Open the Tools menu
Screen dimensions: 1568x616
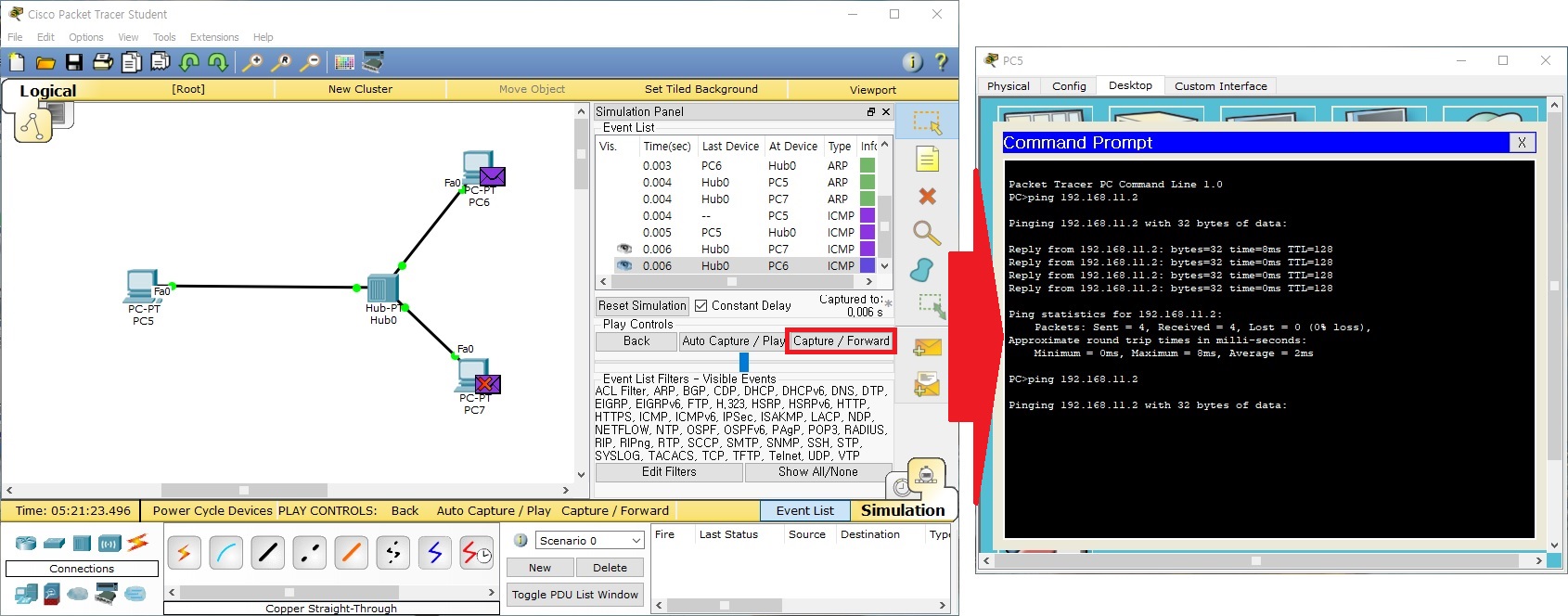(164, 37)
